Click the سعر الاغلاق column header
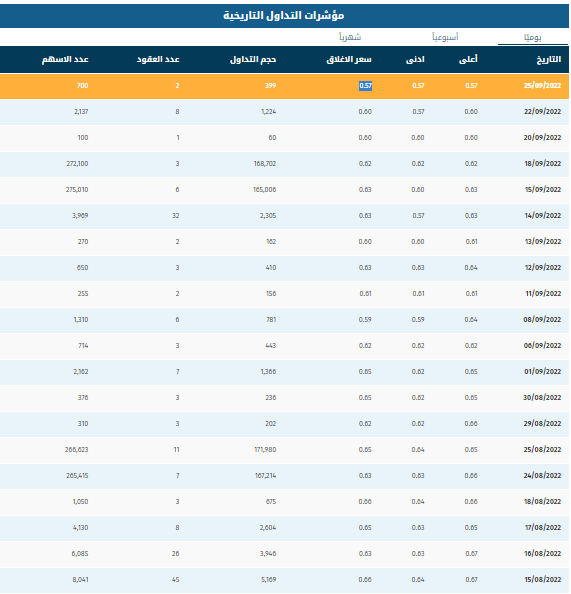571x594 pixels. (x=349, y=59)
